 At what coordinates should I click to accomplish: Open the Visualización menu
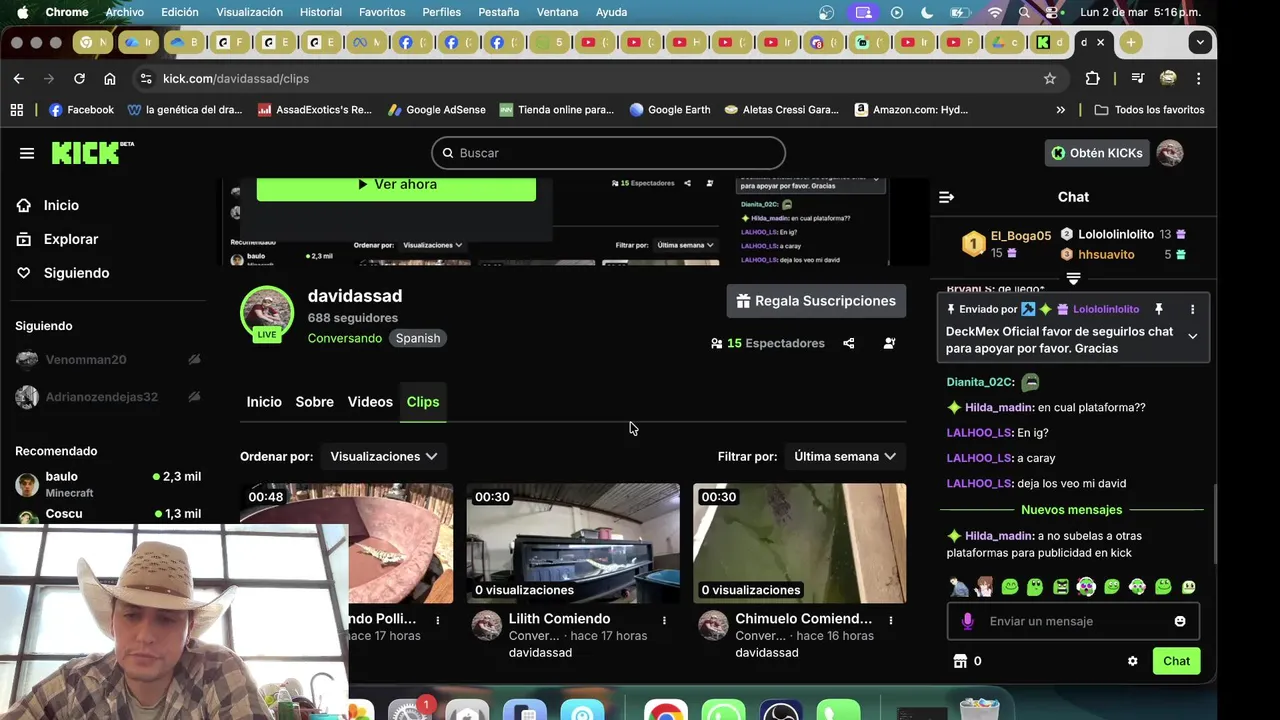tap(249, 12)
